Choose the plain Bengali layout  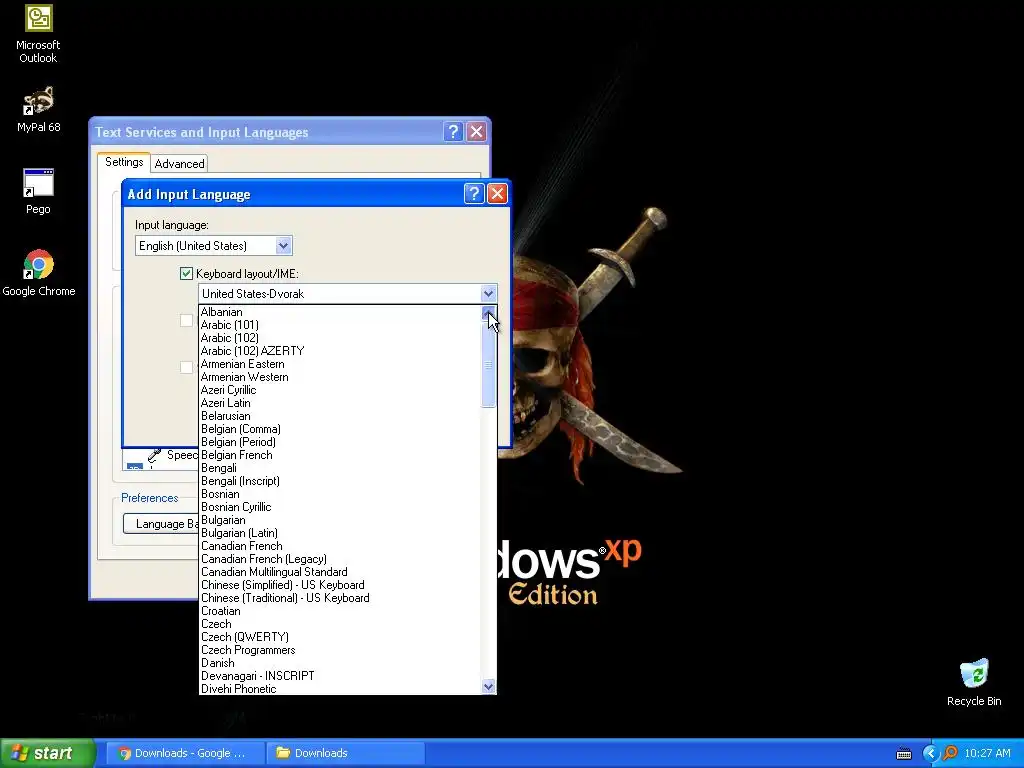point(340,468)
